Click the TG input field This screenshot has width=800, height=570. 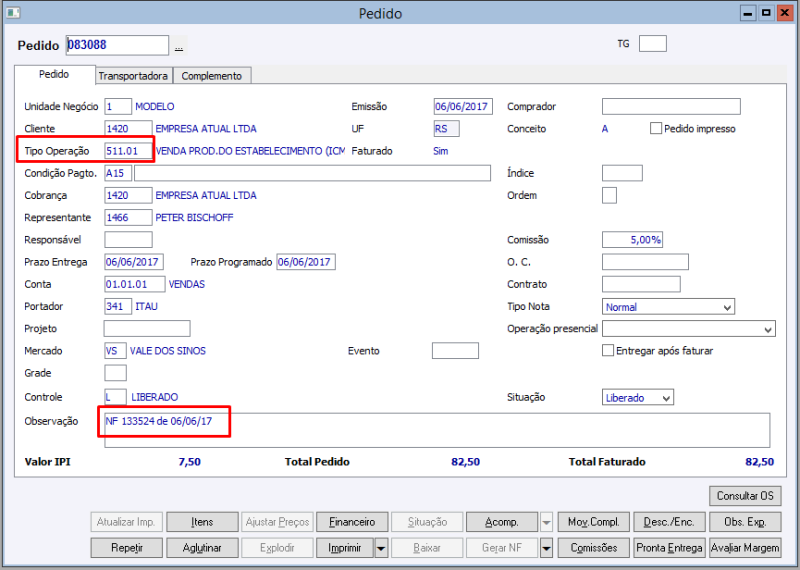point(653,44)
